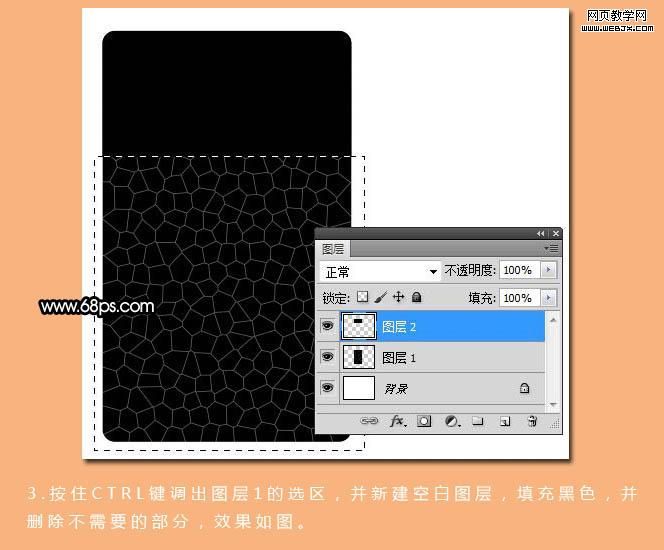Hide 图层 2 with eye icon
This screenshot has height=550, width=664.
point(327,326)
